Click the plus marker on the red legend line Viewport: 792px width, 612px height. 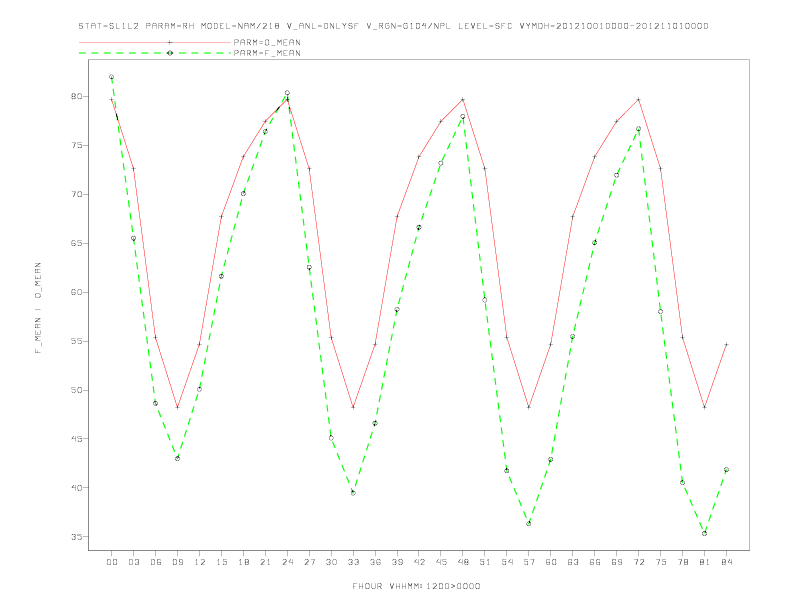[x=170, y=42]
